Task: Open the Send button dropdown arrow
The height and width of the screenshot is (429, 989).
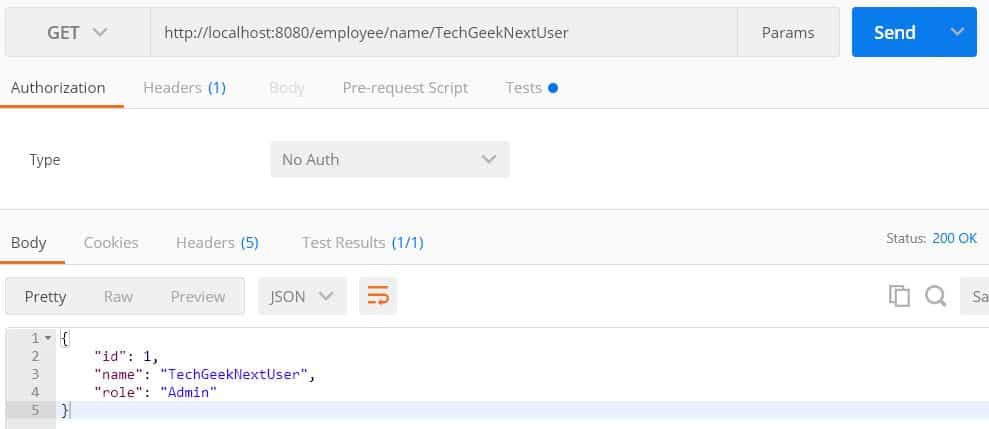Action: tap(957, 32)
